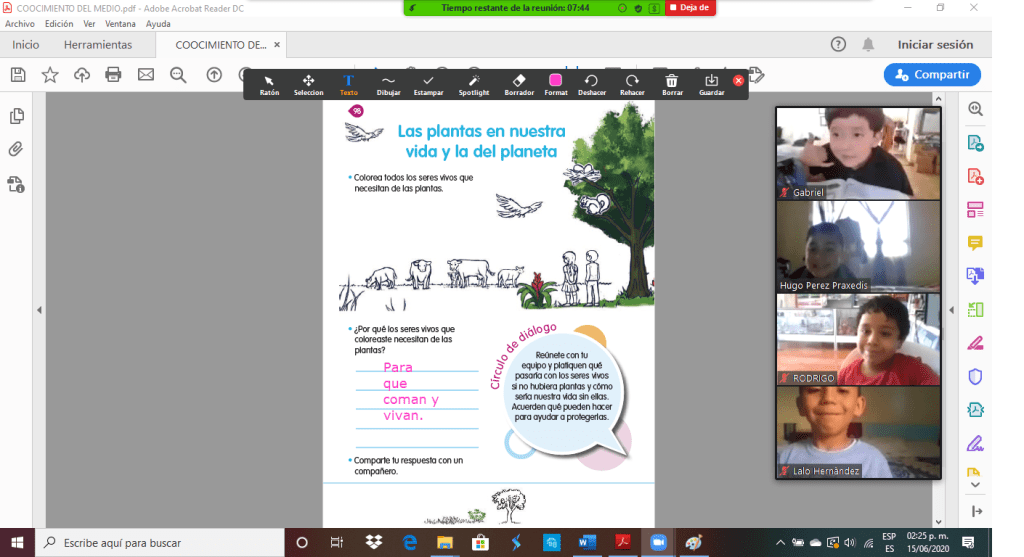Select the Ratón mouse pointer tool
The image size is (1024, 557).
coord(269,84)
